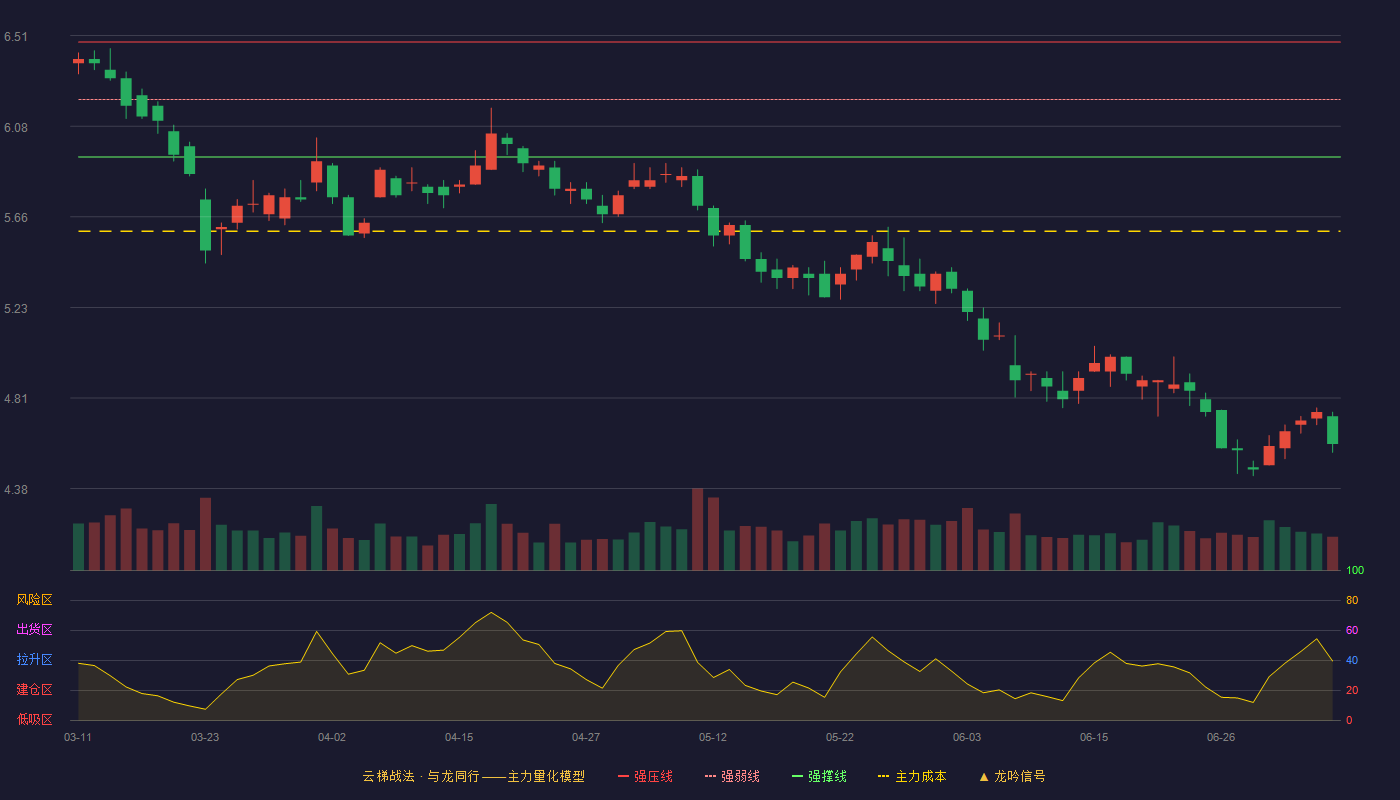Select the 建仓区 zone label
Screen dimensions: 1400x800
[34, 690]
